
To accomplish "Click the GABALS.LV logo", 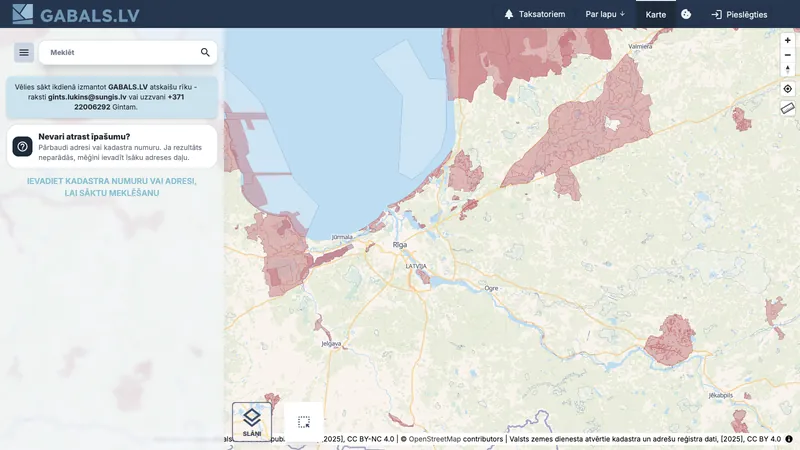I will [76, 14].
